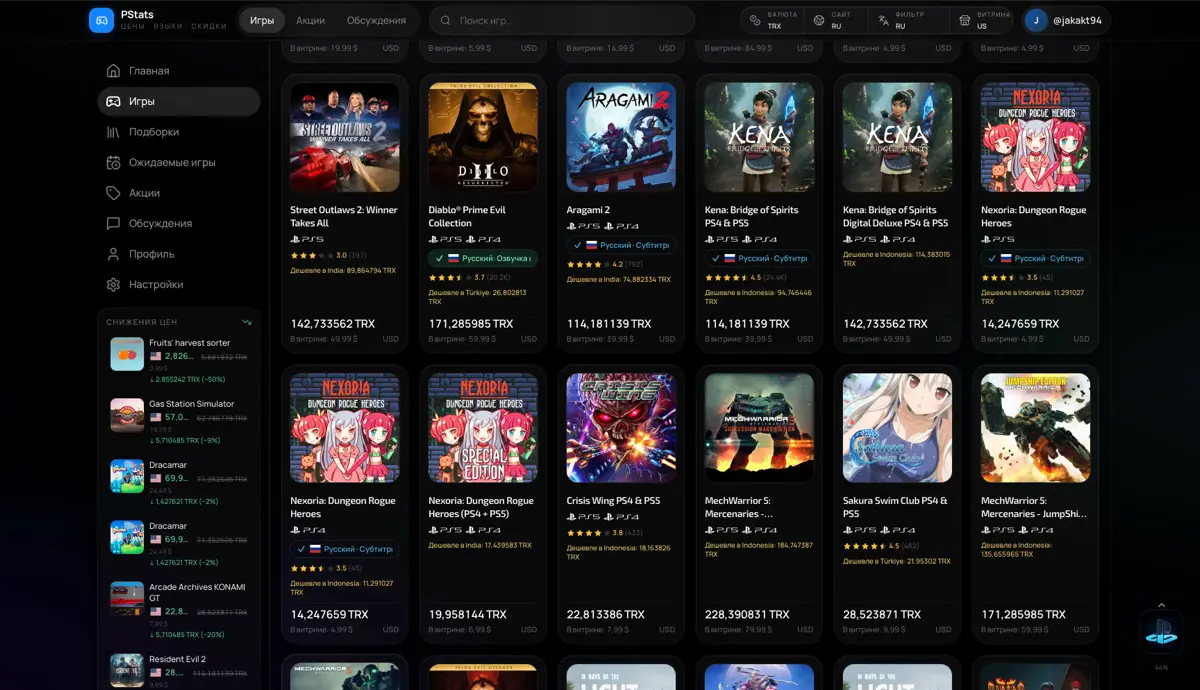Screen dimensions: 1200x690
Task: Open the Sakura Swim Club PS4 & PS5 title
Action: (895, 508)
